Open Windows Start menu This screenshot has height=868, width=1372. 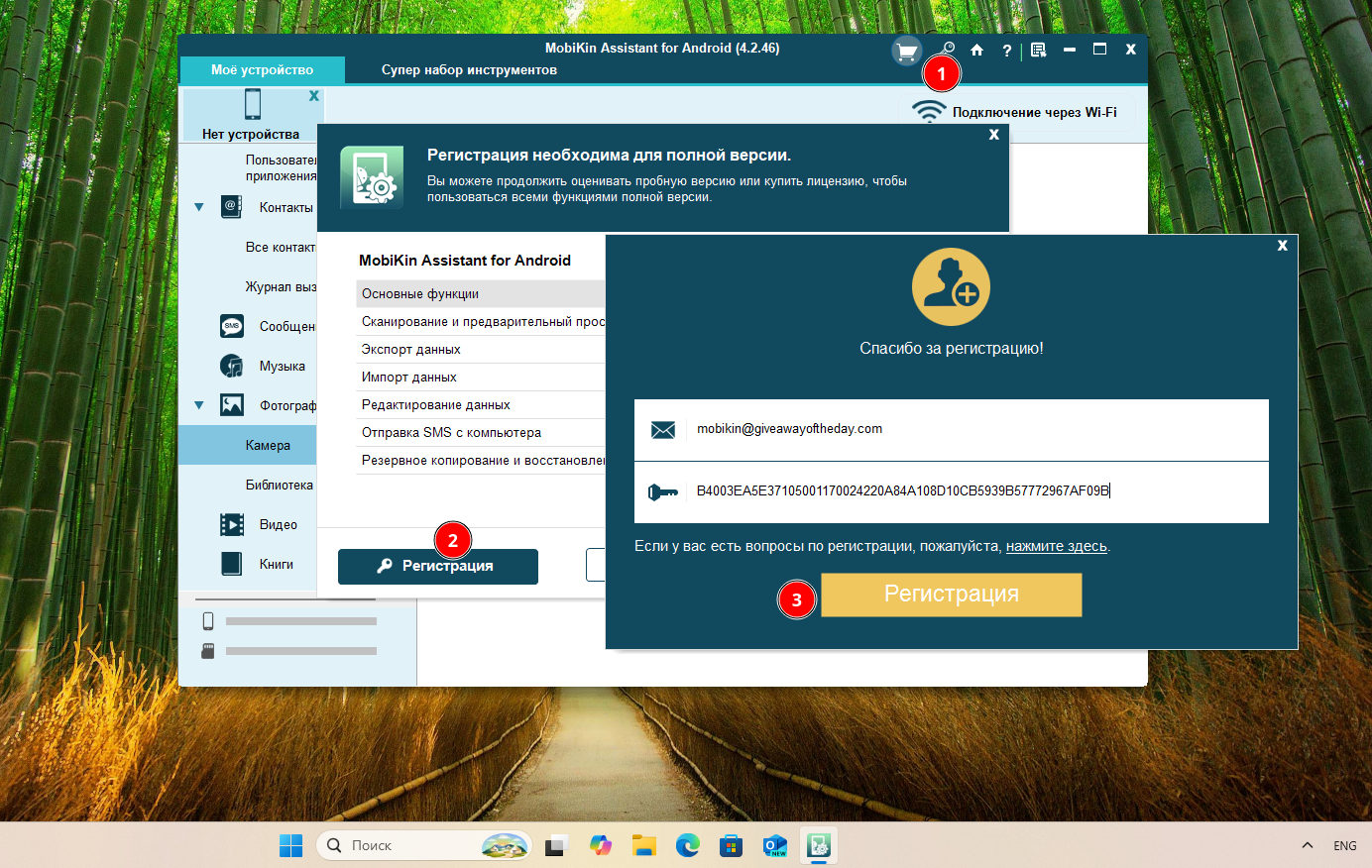pos(290,845)
